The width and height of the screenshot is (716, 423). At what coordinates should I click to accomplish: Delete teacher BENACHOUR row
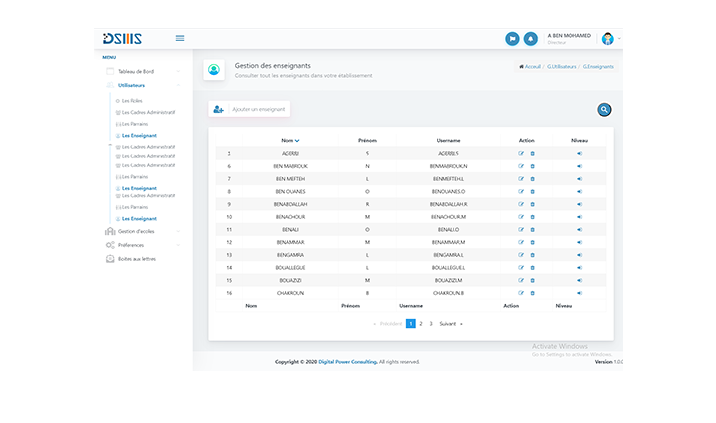532,217
